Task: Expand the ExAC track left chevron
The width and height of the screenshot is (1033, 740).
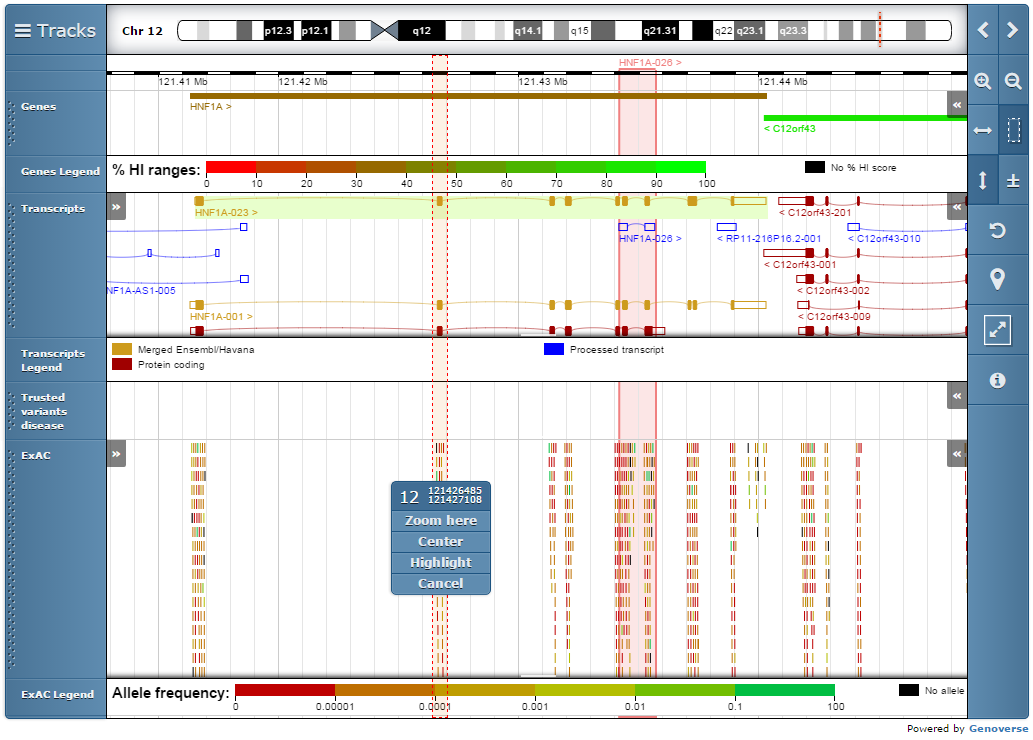Action: [116, 453]
